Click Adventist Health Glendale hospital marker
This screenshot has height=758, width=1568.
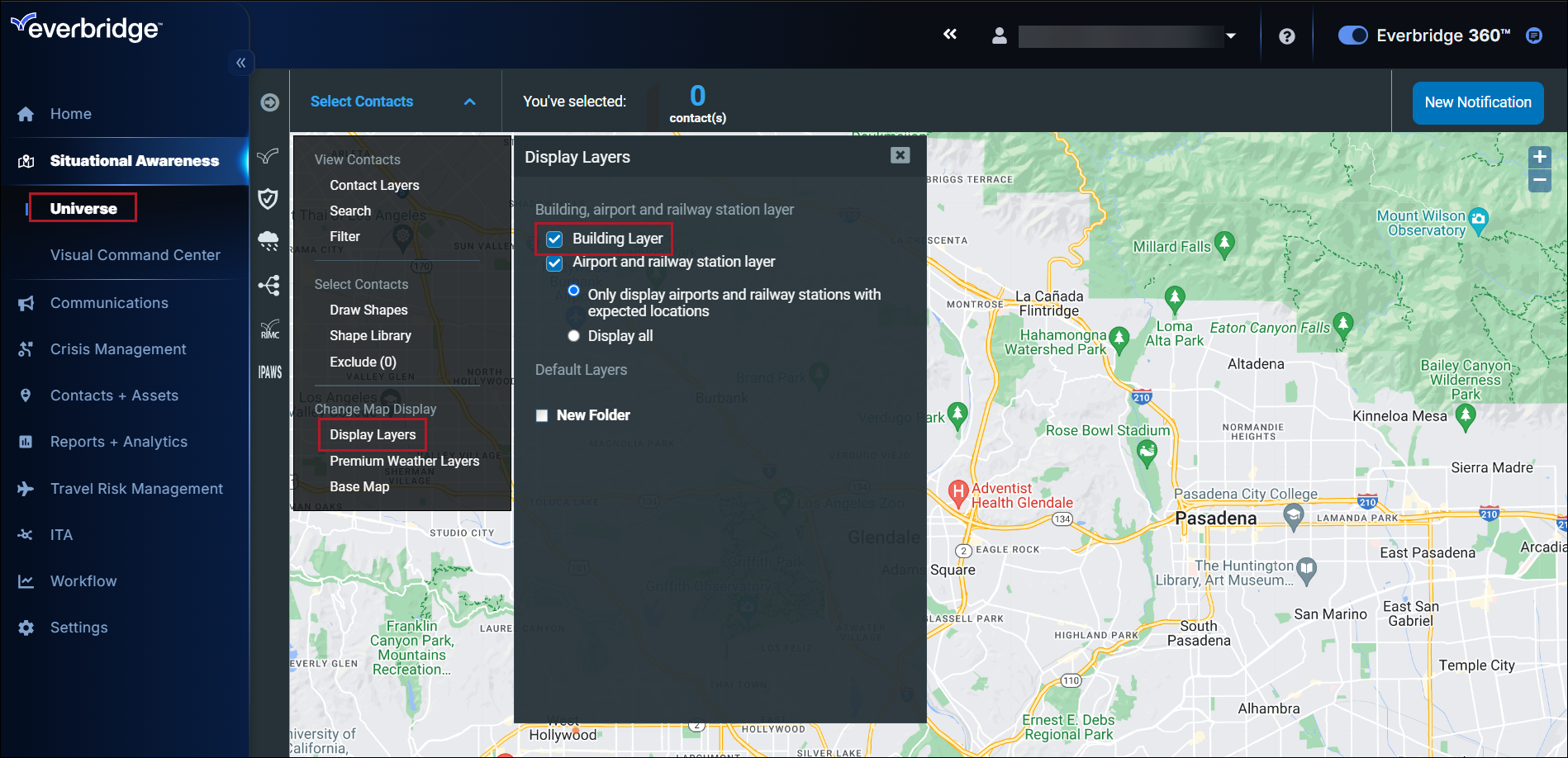[x=957, y=493]
